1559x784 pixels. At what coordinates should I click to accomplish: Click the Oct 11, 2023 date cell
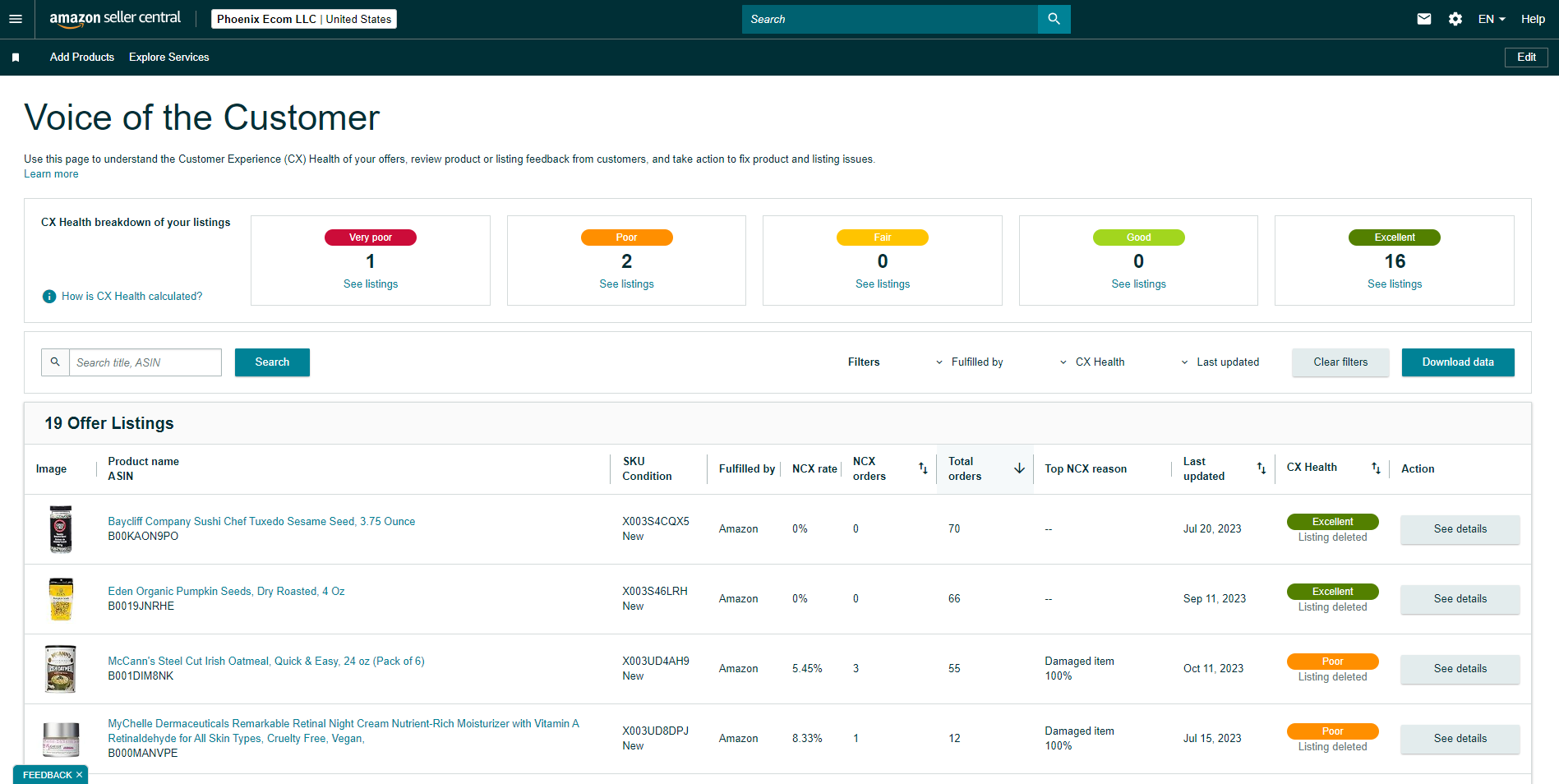coord(1213,669)
